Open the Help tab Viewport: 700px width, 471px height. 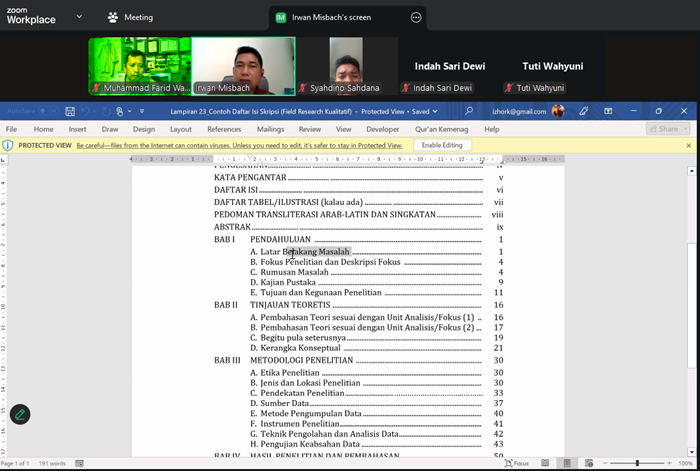492,129
